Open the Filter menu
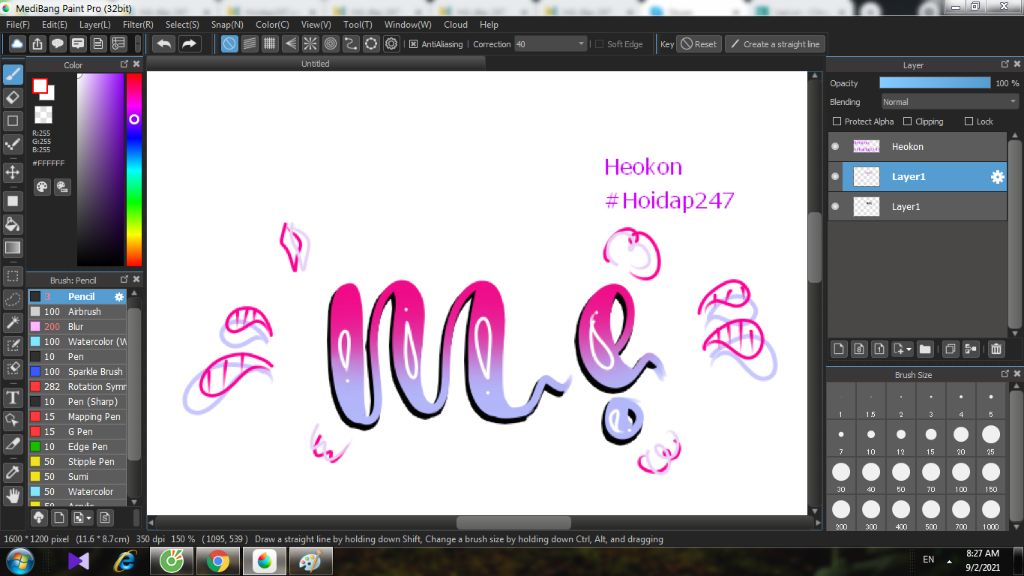 (x=138, y=24)
